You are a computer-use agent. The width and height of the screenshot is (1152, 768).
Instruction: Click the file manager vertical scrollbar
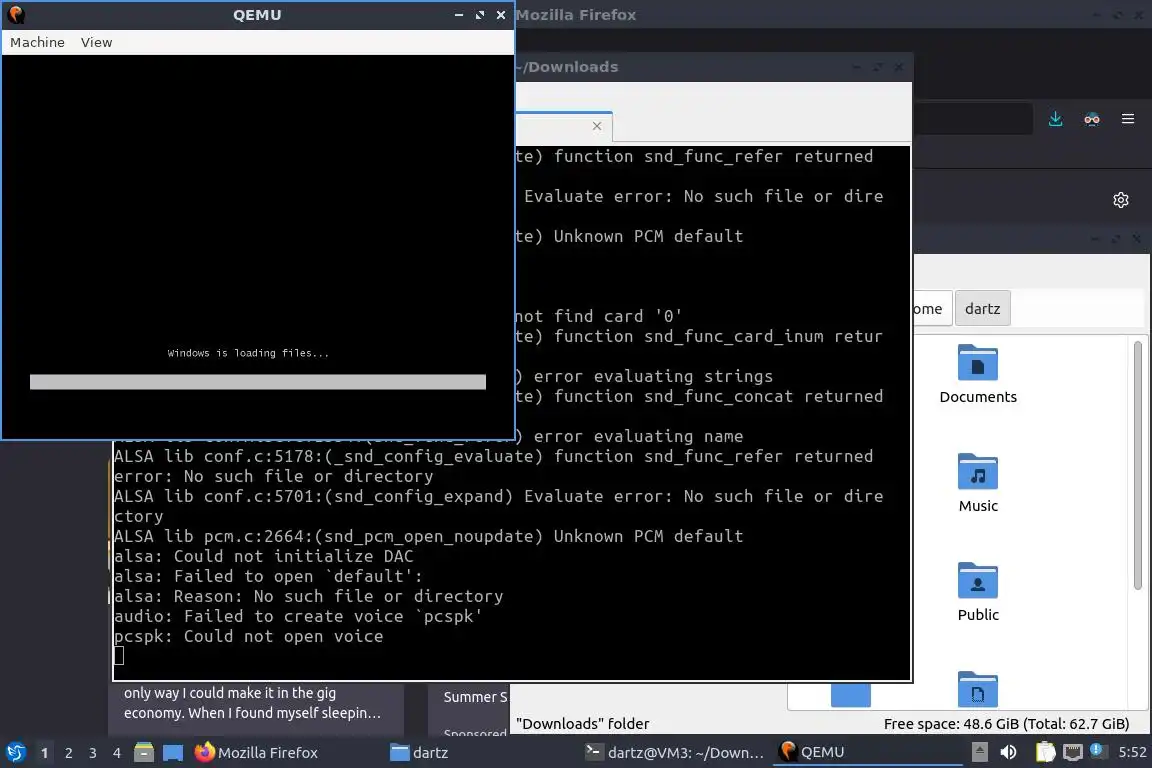[x=1137, y=465]
